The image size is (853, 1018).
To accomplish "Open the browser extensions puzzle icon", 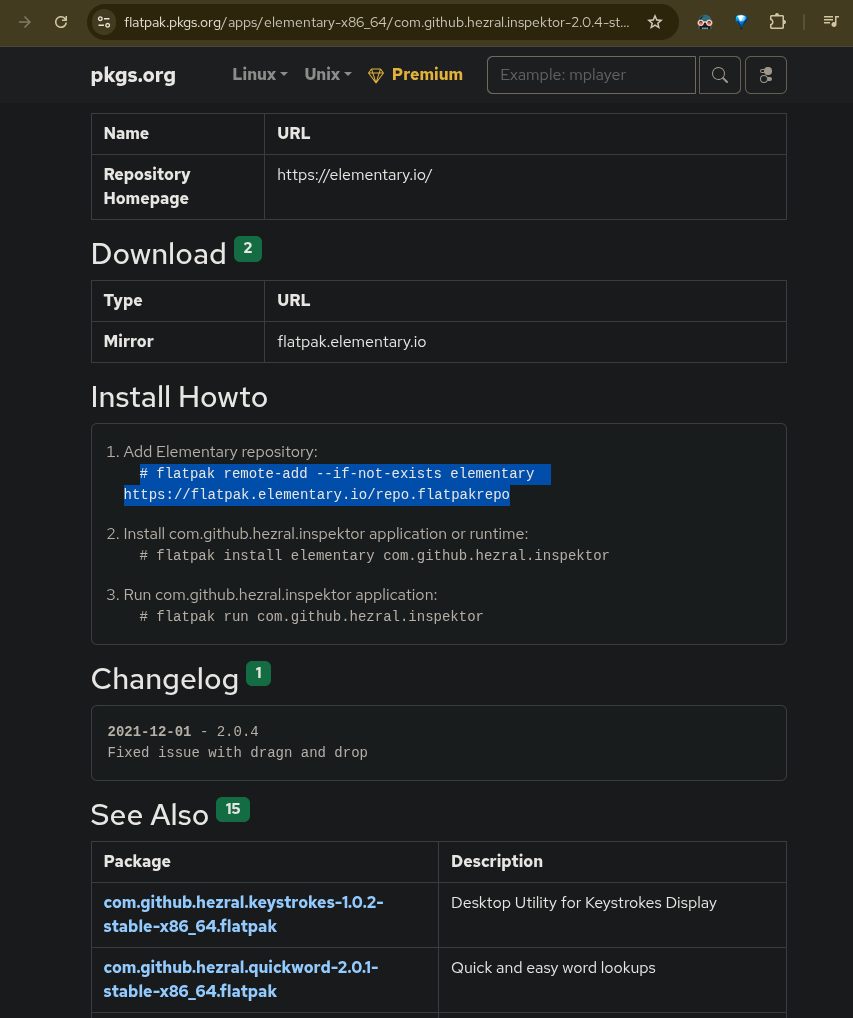I will 777,22.
